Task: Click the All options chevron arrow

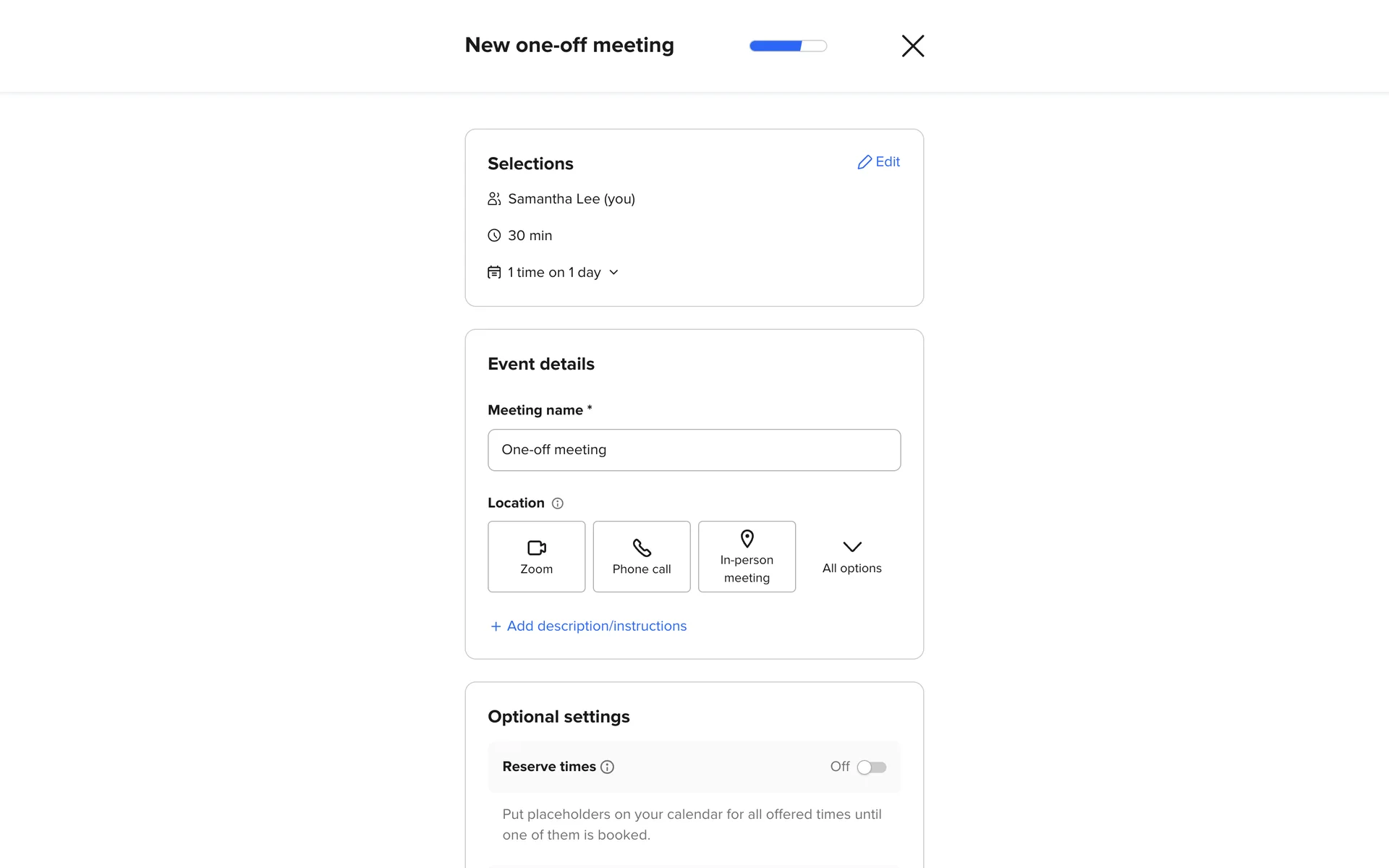Action: (852, 547)
